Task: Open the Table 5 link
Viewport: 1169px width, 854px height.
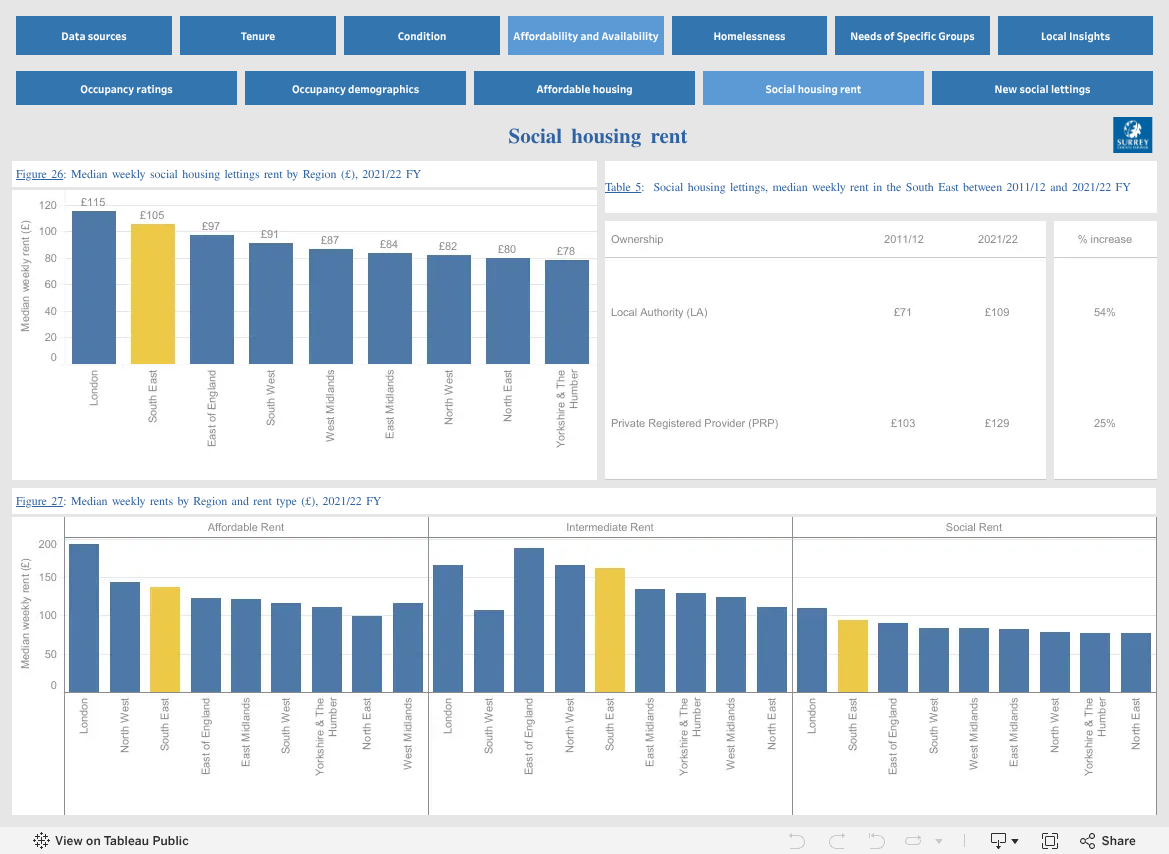Action: pos(623,187)
